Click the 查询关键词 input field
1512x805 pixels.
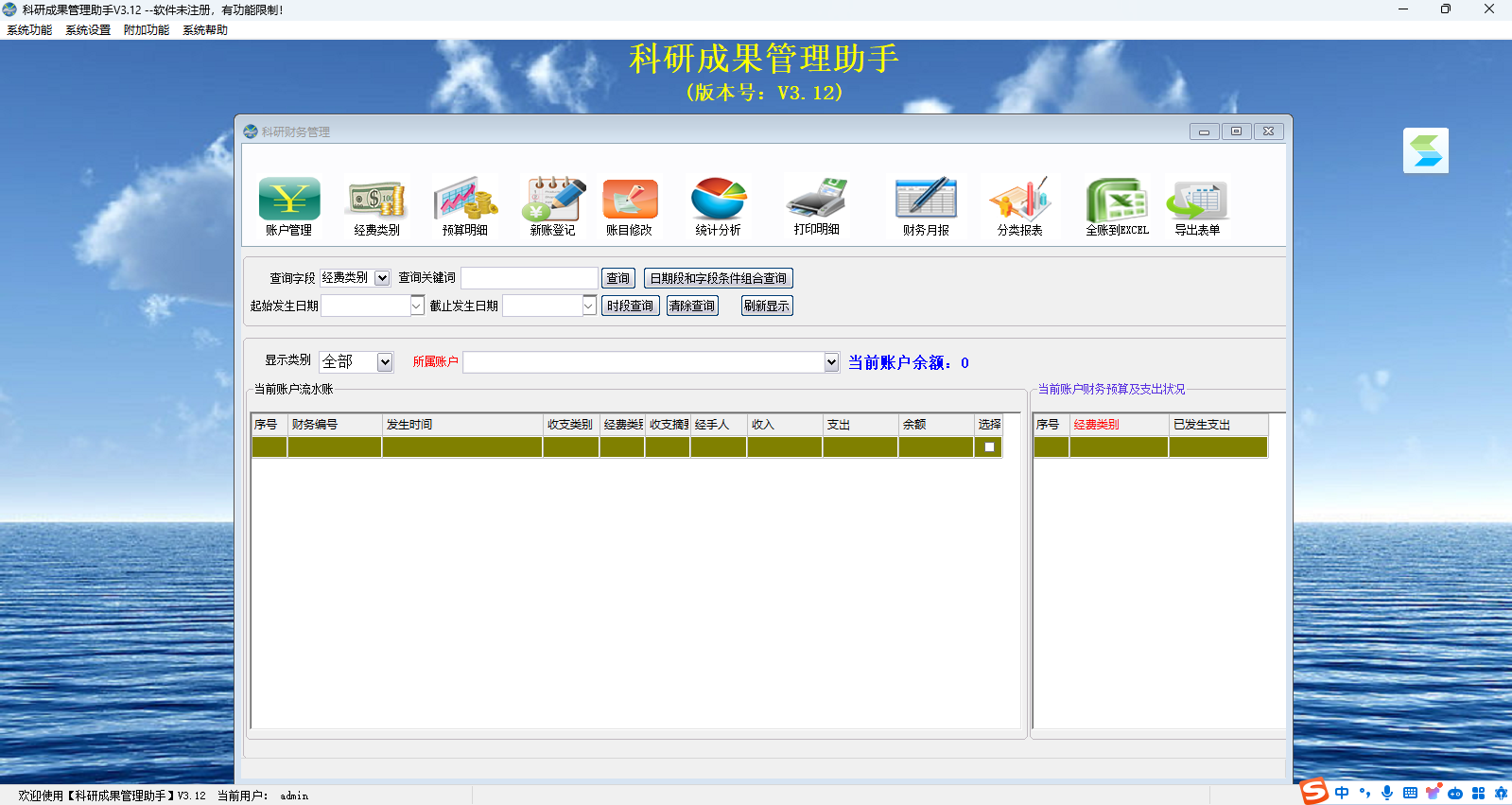click(530, 278)
